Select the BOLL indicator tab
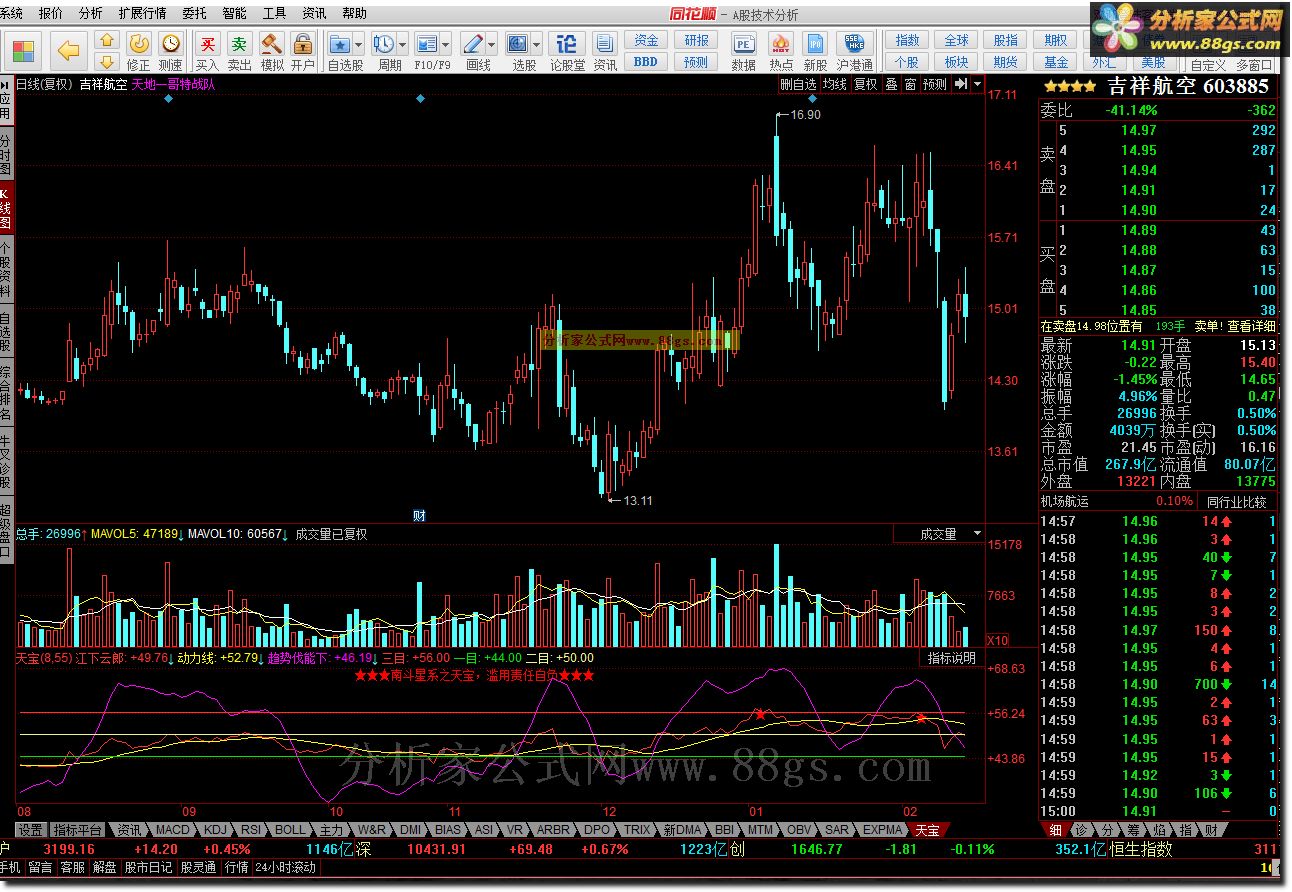This screenshot has height=892, width=1292. pyautogui.click(x=290, y=830)
